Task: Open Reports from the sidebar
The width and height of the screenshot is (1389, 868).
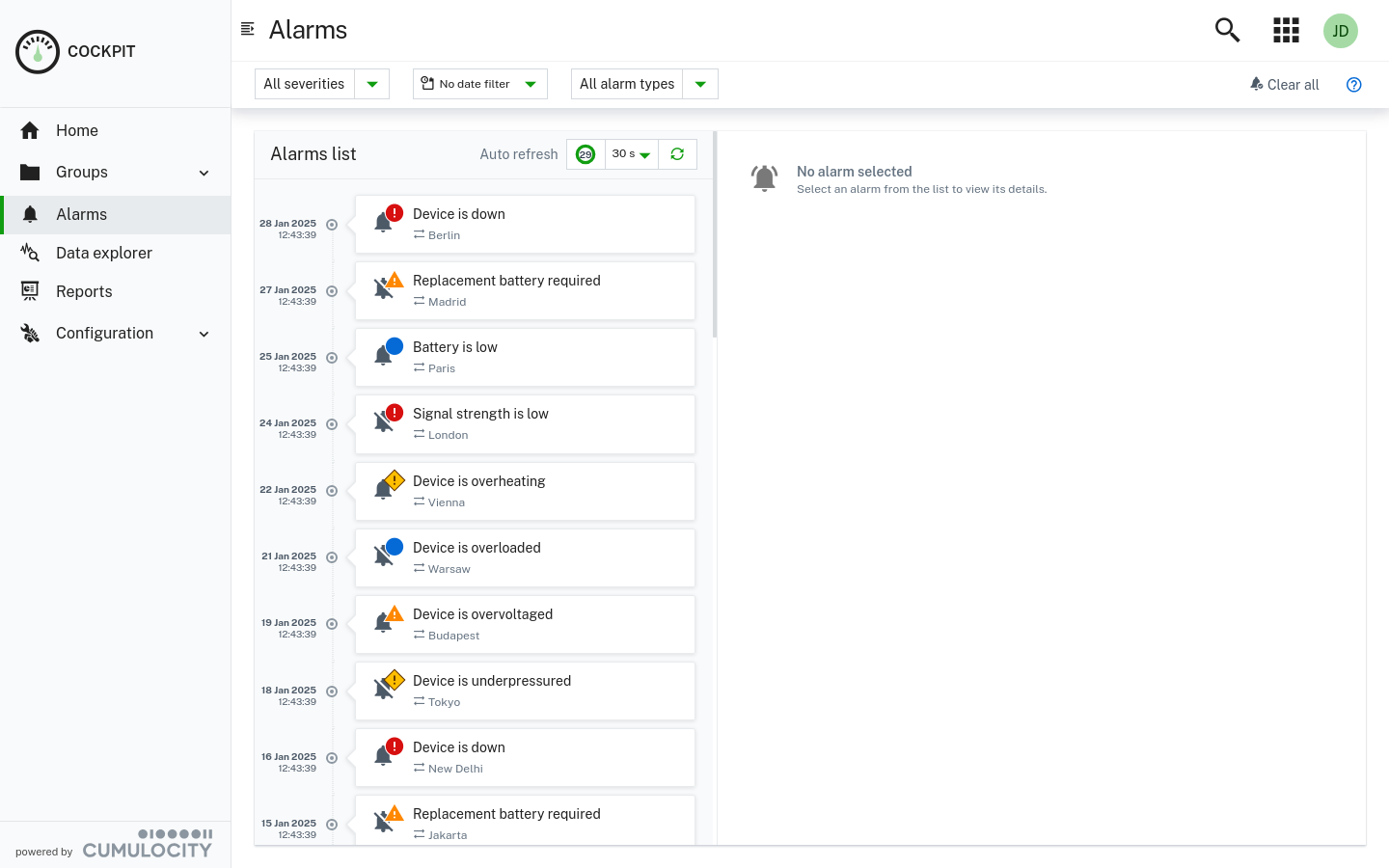Action: point(84,291)
